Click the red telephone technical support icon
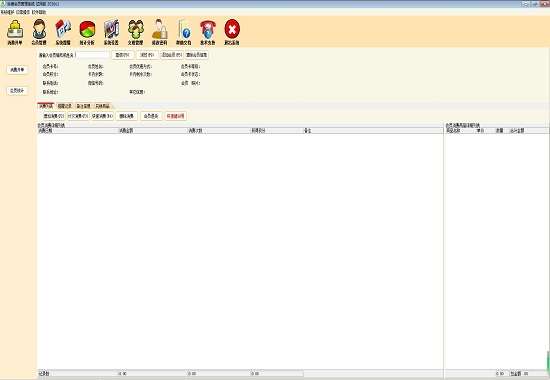The image size is (550, 380). pyautogui.click(x=208, y=32)
